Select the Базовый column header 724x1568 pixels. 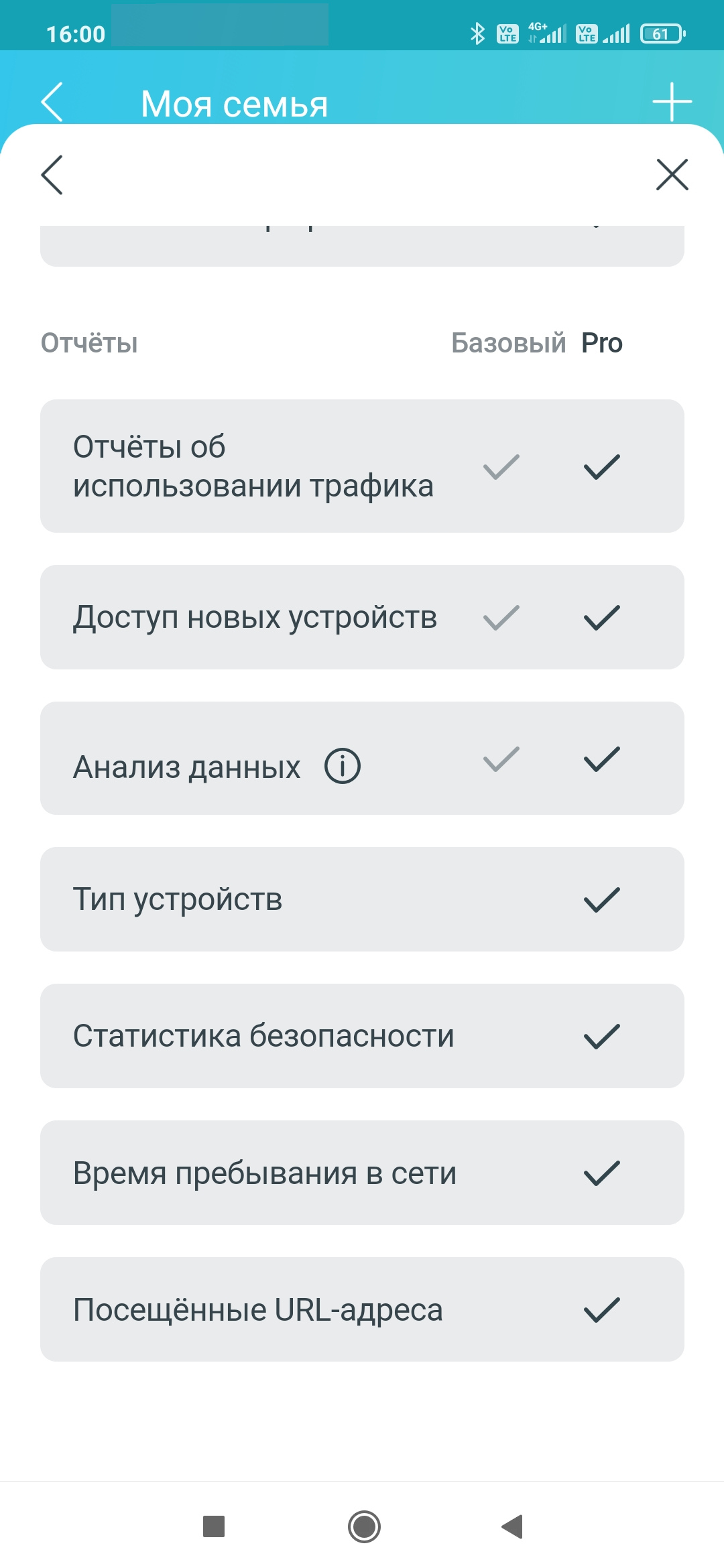point(508,343)
